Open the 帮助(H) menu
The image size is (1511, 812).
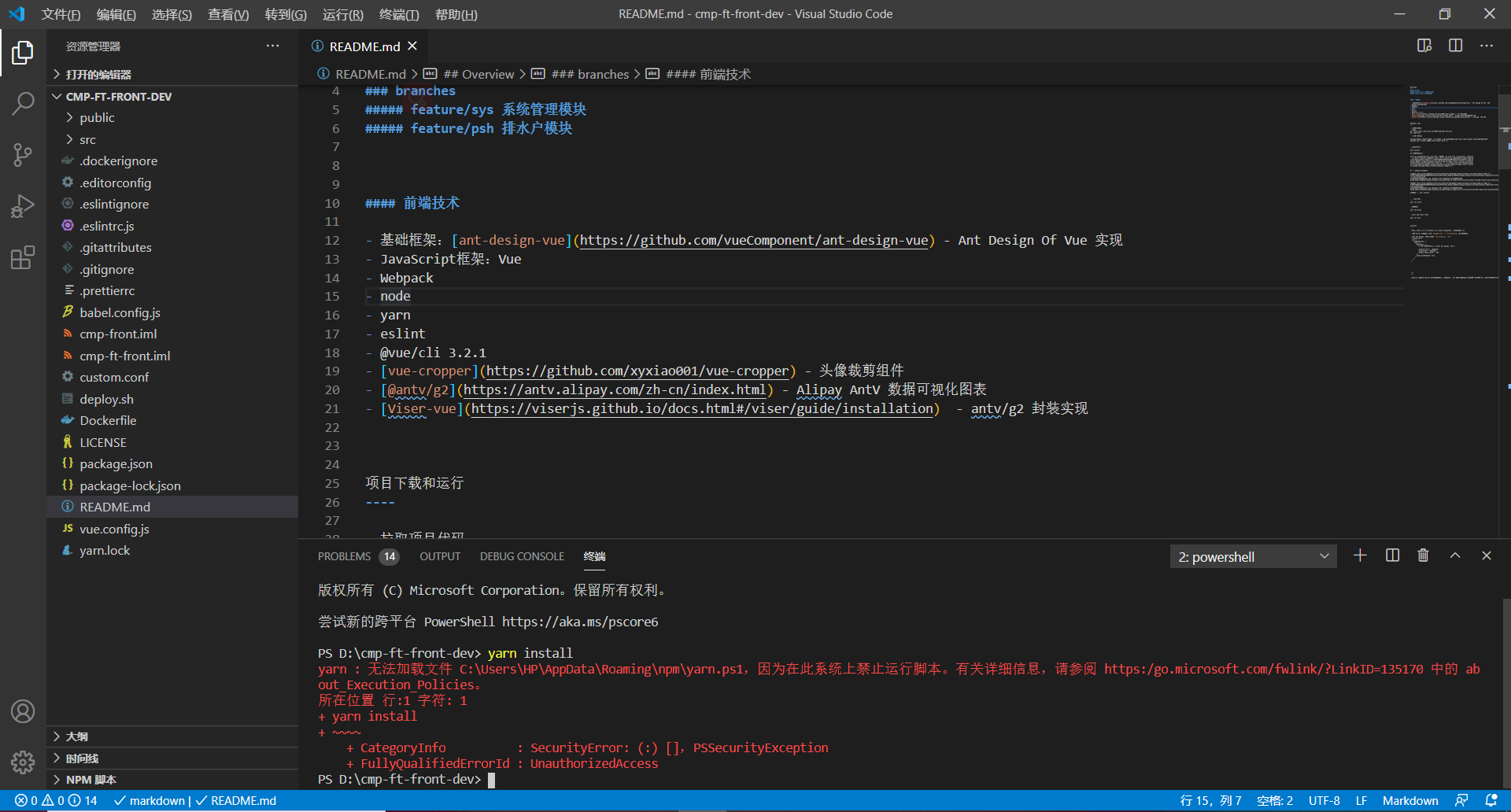(456, 14)
